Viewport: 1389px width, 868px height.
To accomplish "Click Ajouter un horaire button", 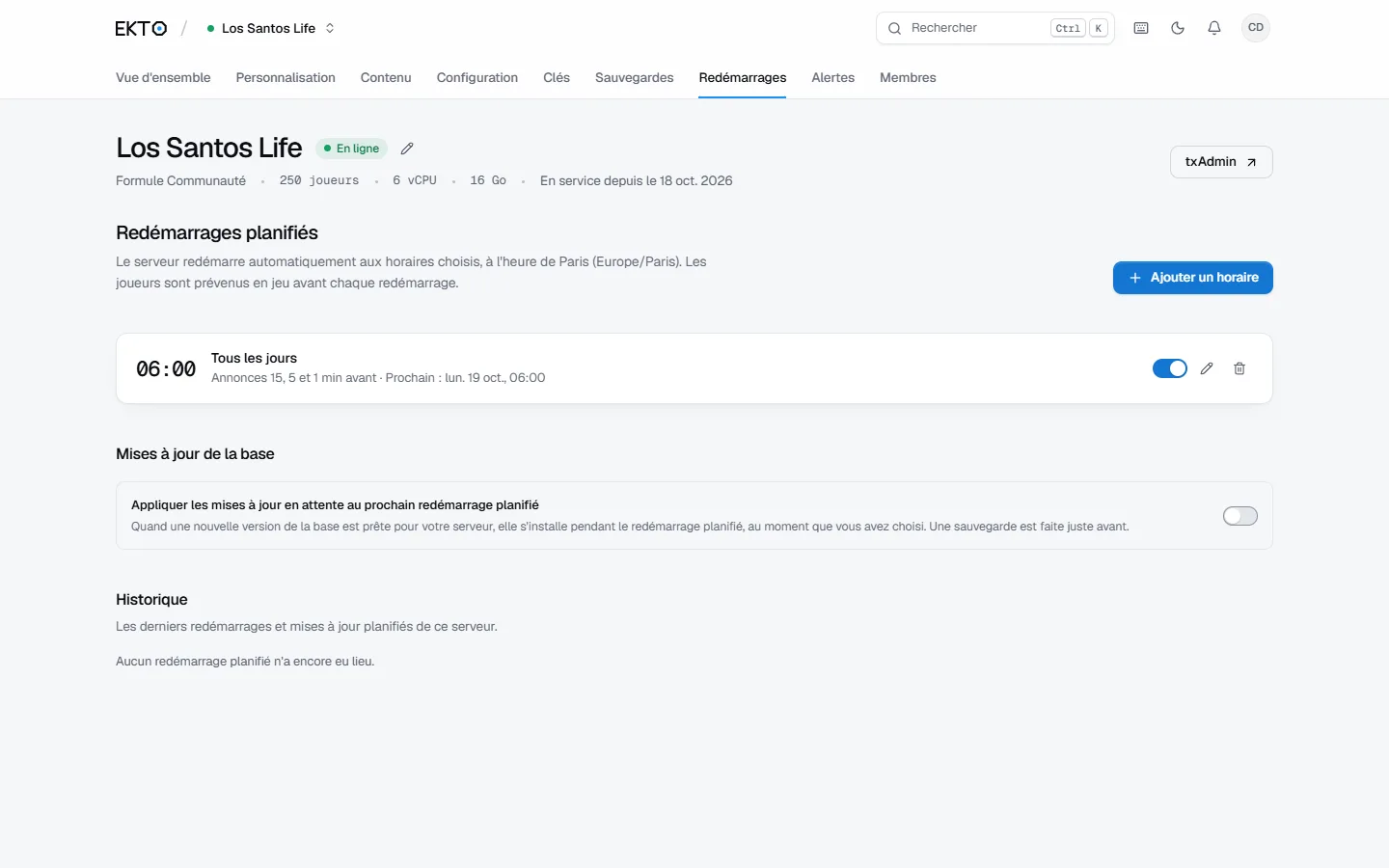I will tap(1193, 278).
